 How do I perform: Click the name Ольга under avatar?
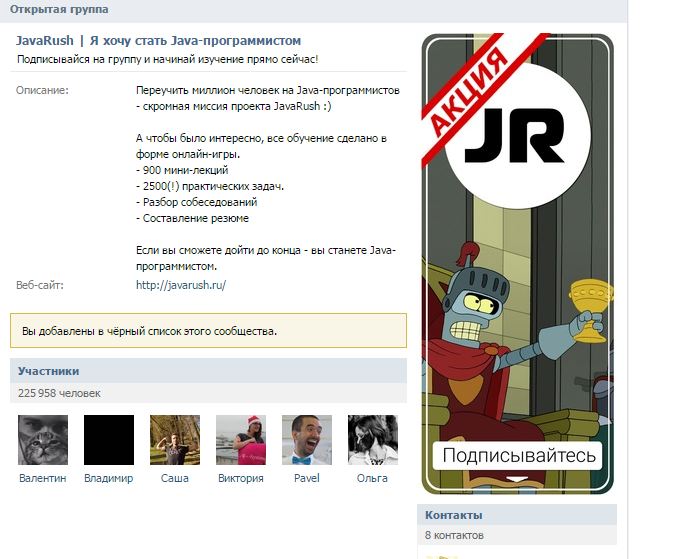pos(372,478)
